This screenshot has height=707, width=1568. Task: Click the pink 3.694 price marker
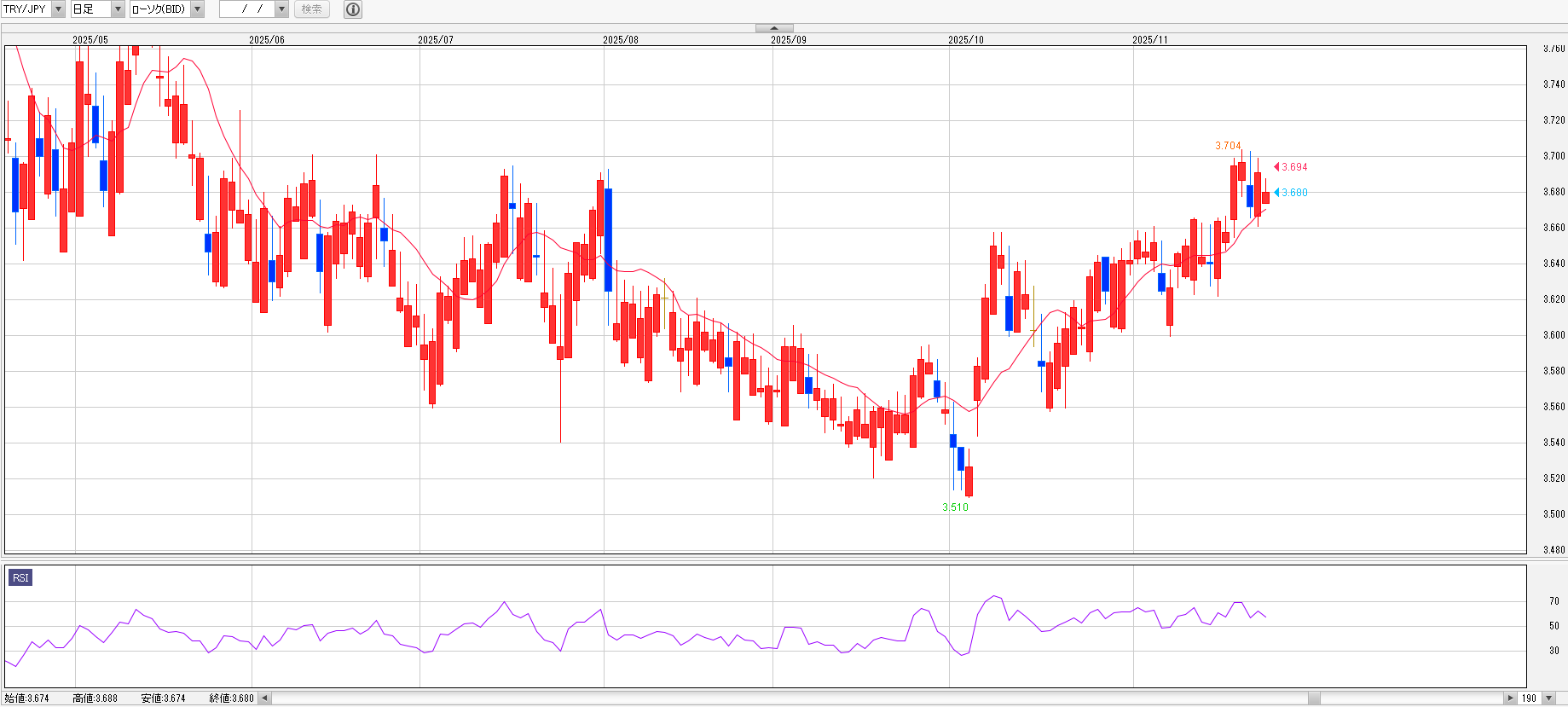coord(1293,167)
